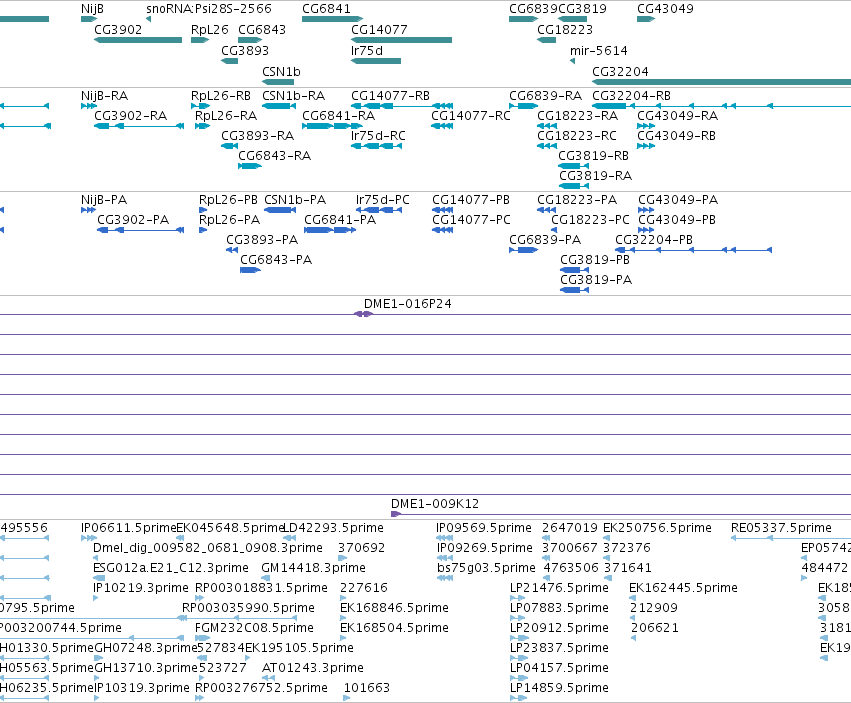Screen dimensions: 851x703
Task: Open the RpL26-PB protein label
Action: coord(228,200)
